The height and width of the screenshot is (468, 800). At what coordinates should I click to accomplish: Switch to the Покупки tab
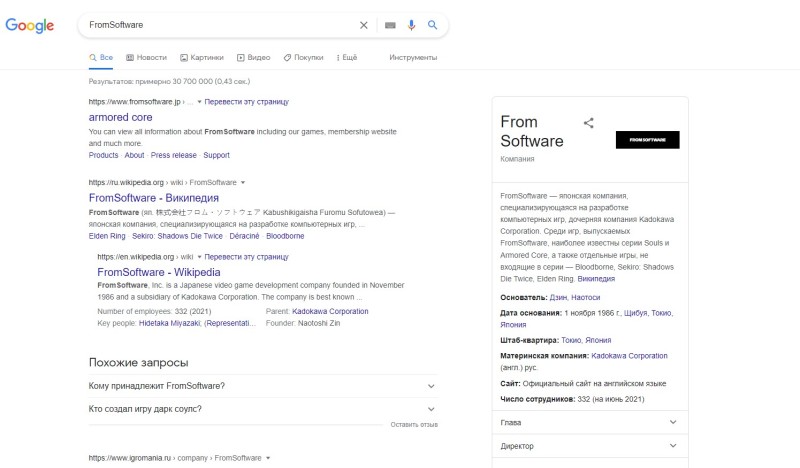coord(304,58)
